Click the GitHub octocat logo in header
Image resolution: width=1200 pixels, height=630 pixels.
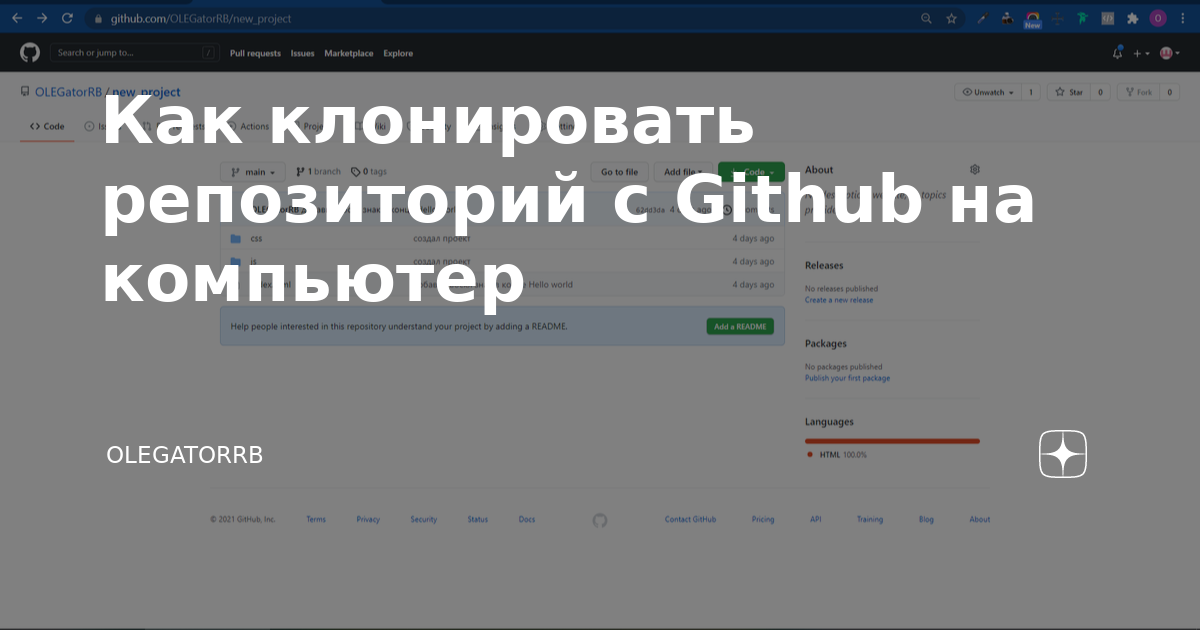30,53
